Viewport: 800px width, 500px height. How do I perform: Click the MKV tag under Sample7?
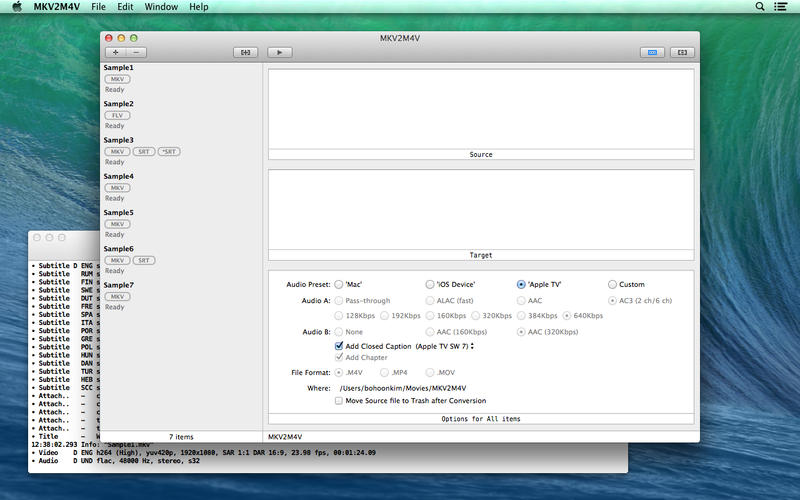pyautogui.click(x=117, y=296)
